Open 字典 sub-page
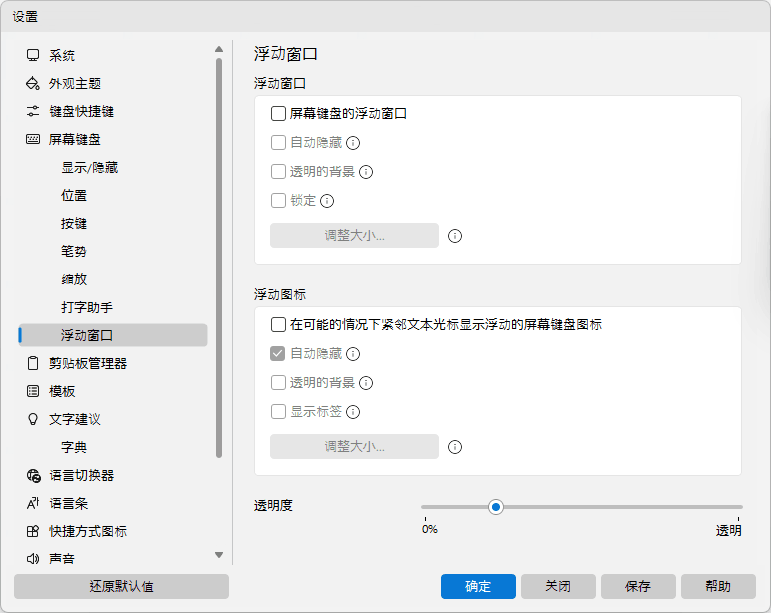This screenshot has height=613, width=771. (x=113, y=447)
